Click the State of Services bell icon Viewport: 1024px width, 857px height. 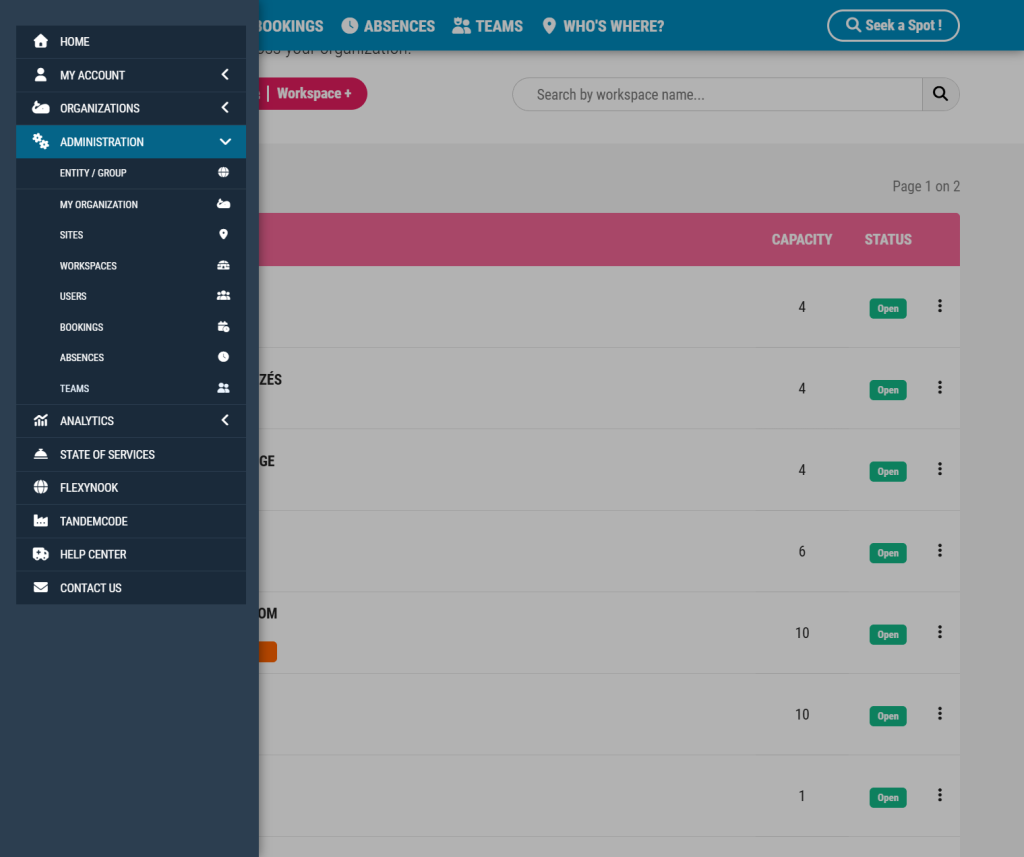[40, 454]
